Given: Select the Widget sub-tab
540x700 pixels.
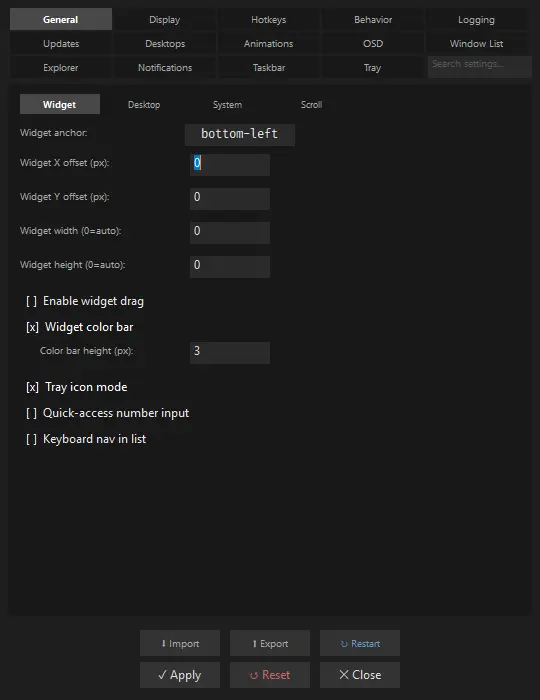Looking at the screenshot, I should 60,104.
